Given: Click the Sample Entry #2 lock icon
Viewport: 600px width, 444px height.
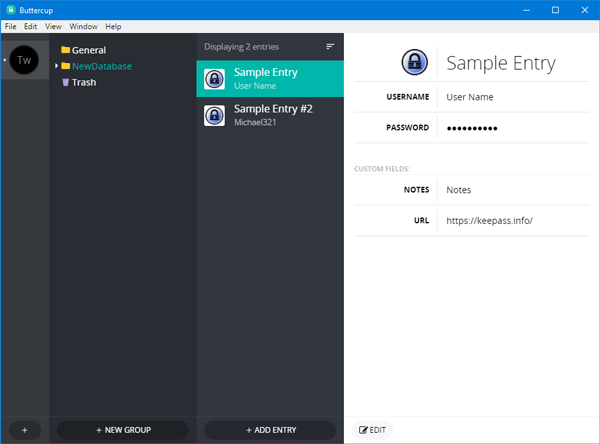Looking at the screenshot, I should click(x=214, y=115).
